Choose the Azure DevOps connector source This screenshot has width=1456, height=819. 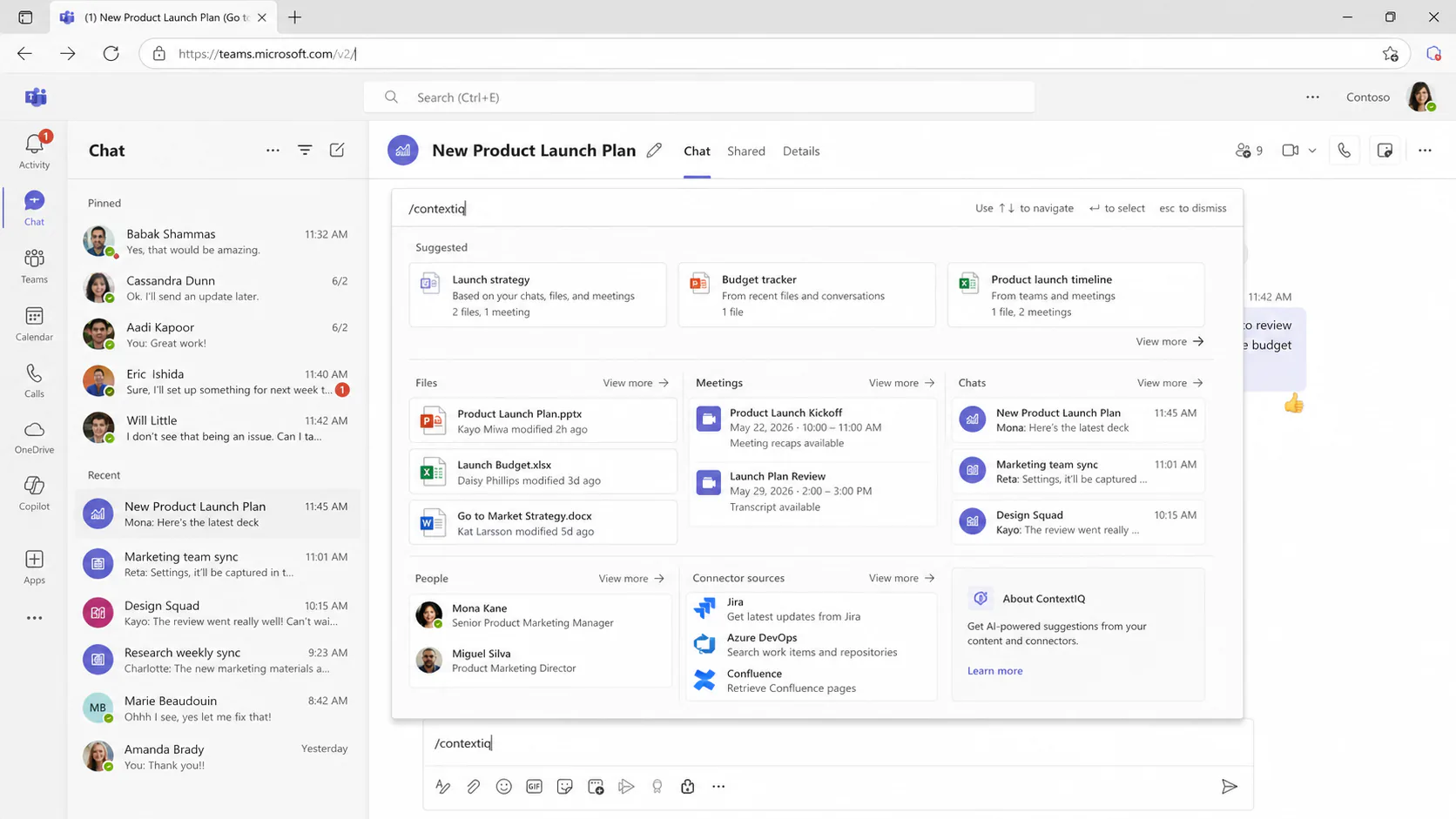point(812,645)
